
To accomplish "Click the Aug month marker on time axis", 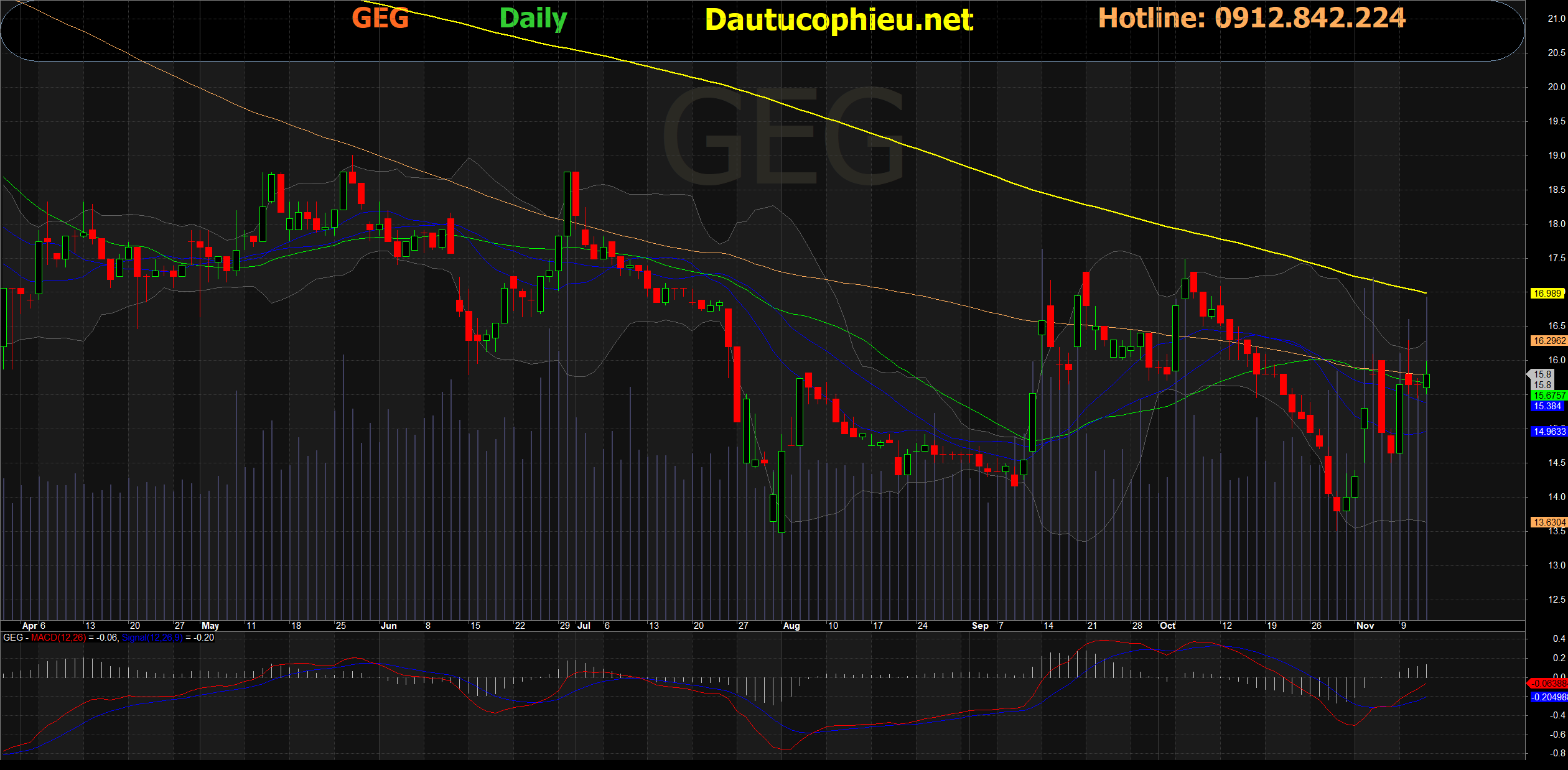I will click(x=791, y=626).
